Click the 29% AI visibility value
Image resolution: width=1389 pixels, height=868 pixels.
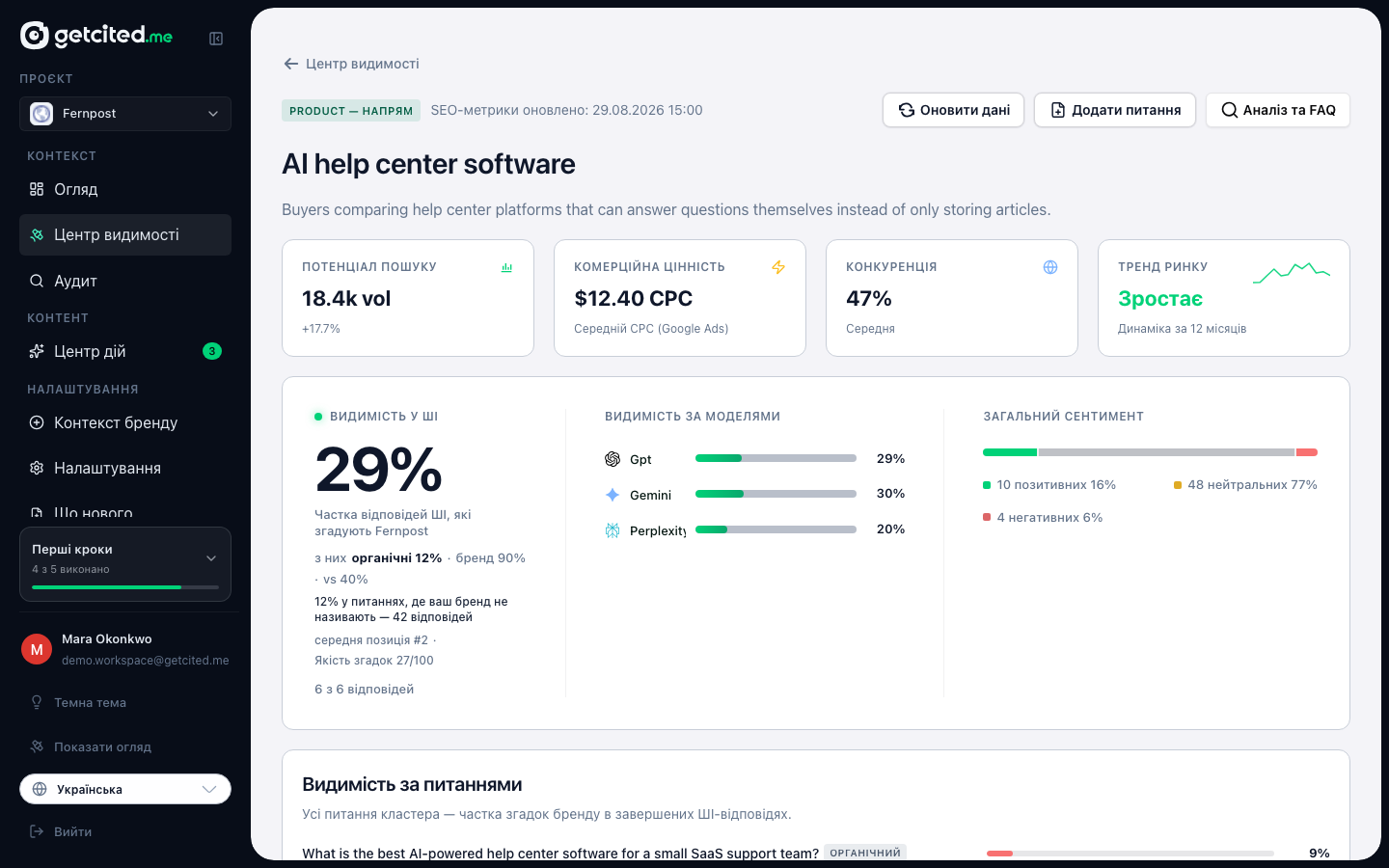click(378, 470)
